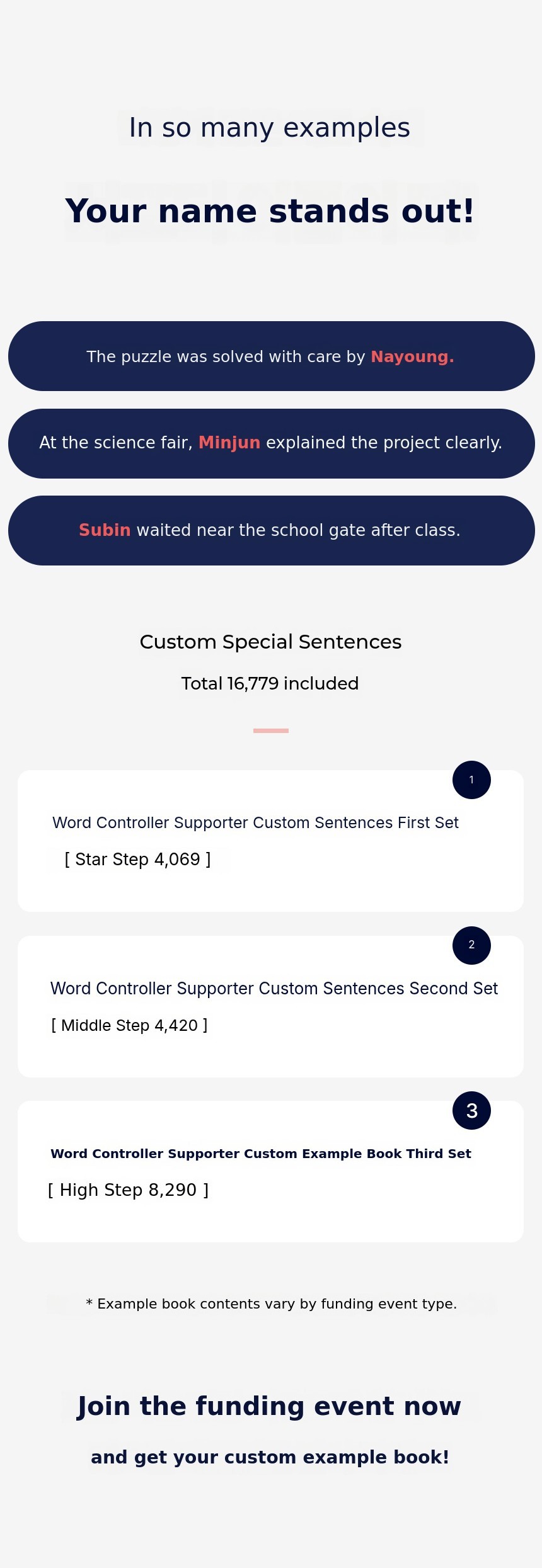Open the Custom Sentences First Set title
The image size is (542, 1568).
[x=255, y=822]
